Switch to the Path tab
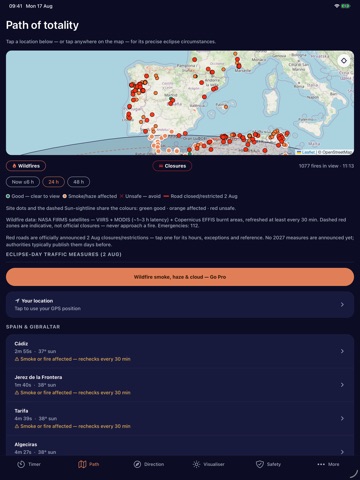The width and height of the screenshot is (360, 480). 89,464
